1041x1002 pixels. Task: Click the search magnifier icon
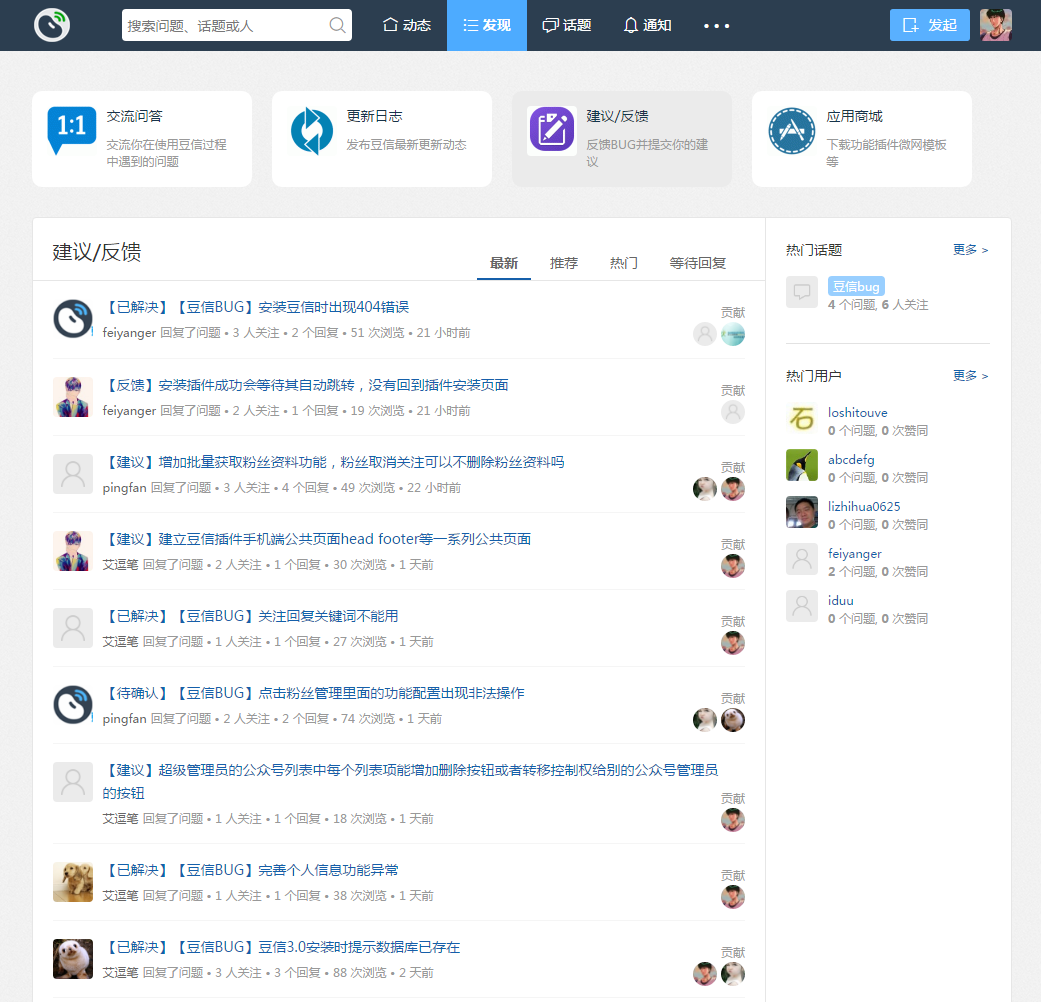337,25
